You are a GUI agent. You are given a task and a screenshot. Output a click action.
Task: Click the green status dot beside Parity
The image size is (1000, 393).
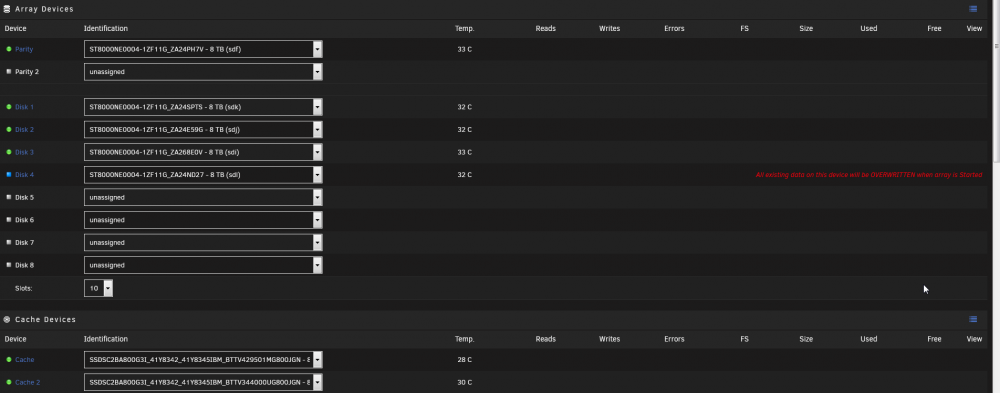(x=9, y=49)
